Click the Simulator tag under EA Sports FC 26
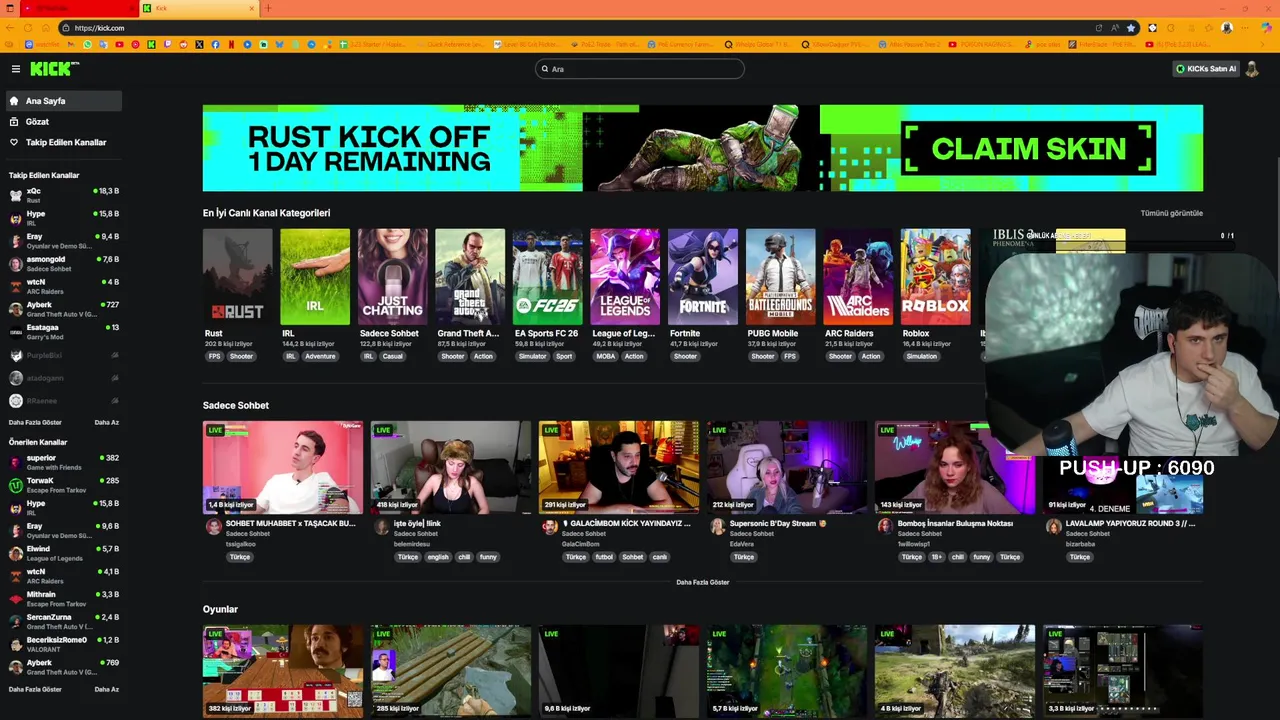 click(x=532, y=357)
